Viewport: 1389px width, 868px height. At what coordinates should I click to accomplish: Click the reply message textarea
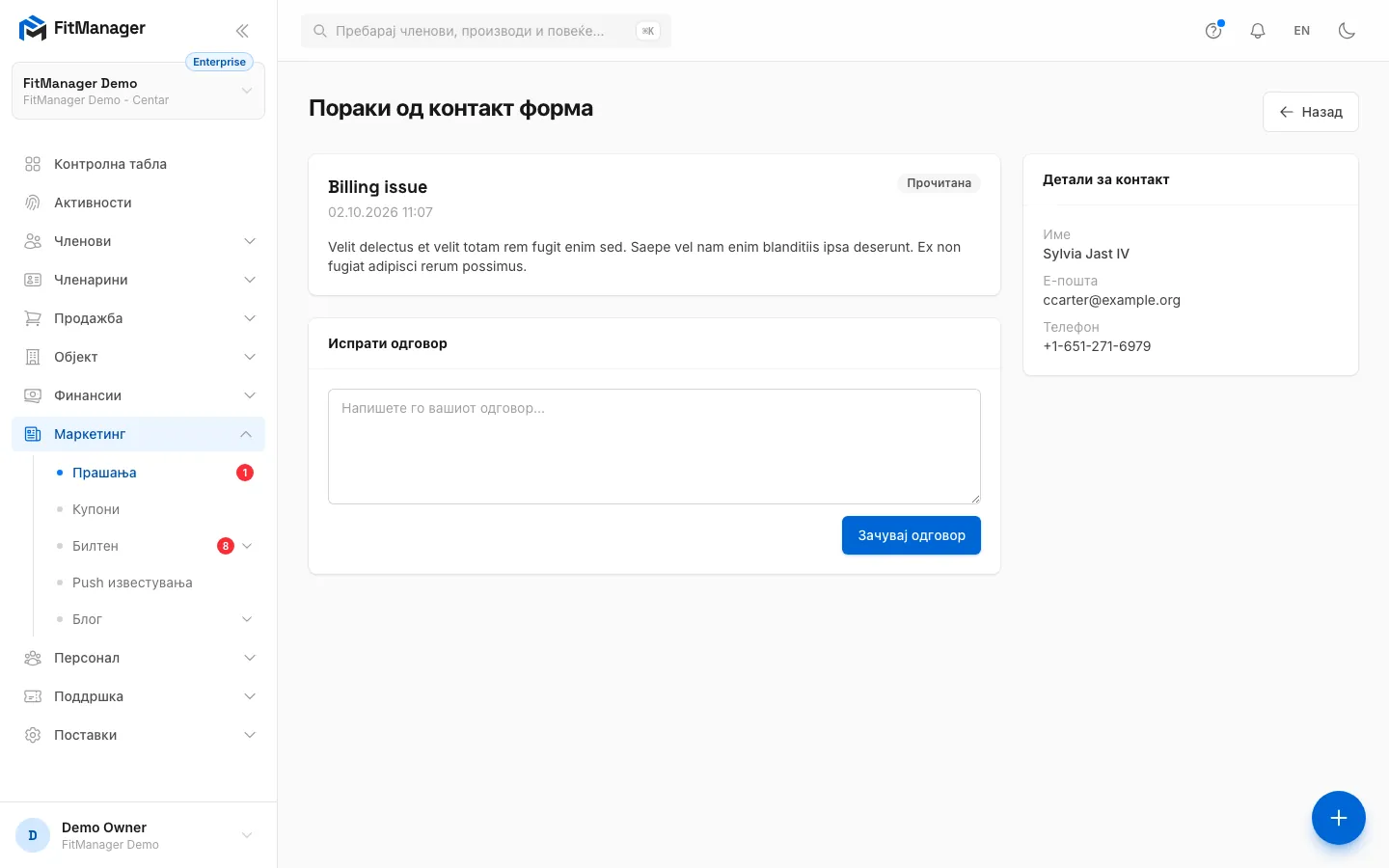[654, 447]
